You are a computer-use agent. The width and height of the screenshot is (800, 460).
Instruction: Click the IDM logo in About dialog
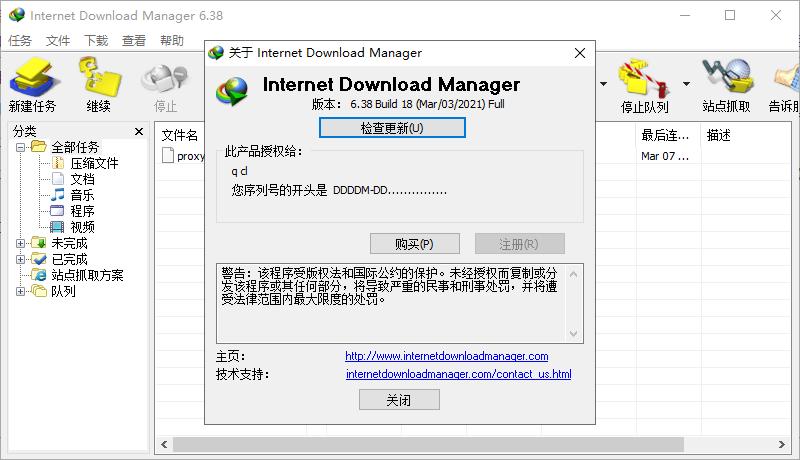[232, 91]
